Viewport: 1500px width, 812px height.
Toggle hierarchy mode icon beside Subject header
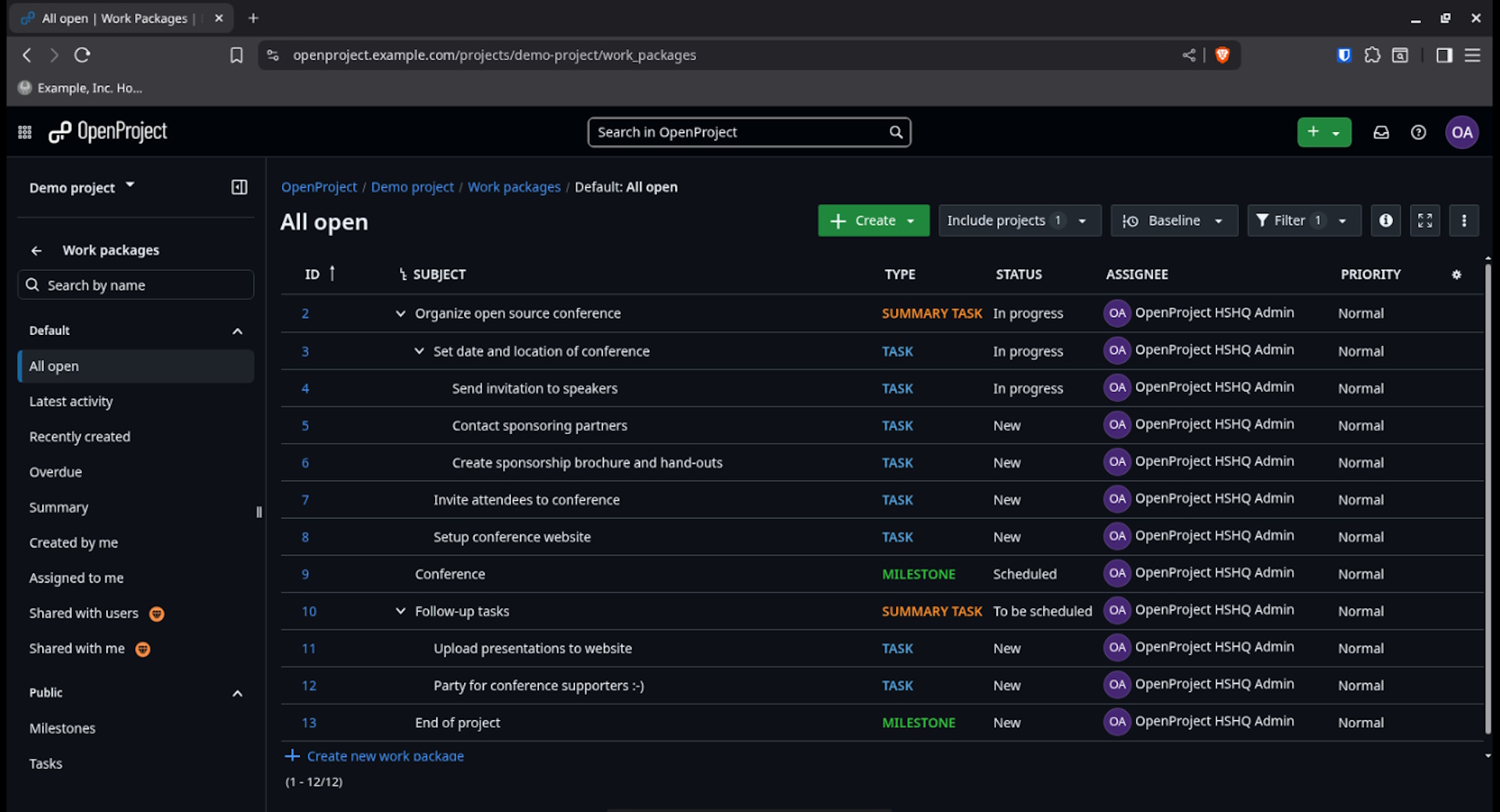tap(402, 275)
